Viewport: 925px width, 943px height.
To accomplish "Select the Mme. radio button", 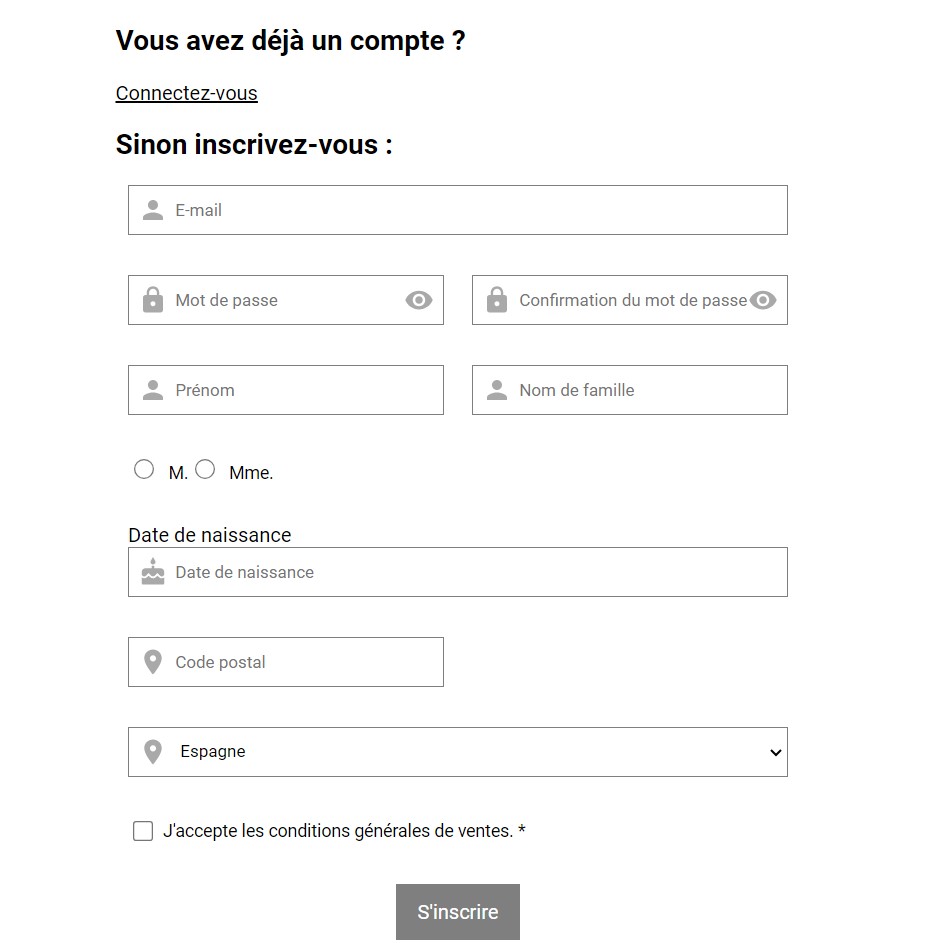I will point(205,468).
